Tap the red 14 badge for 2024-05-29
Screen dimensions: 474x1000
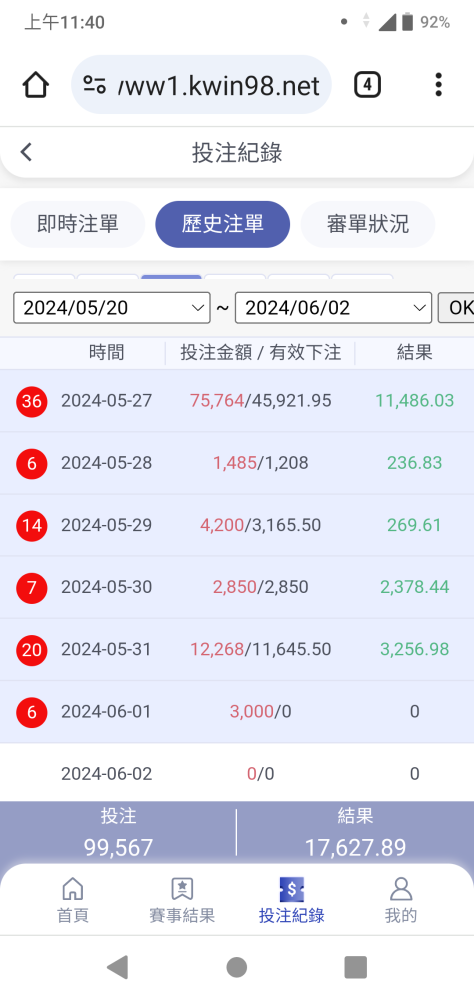point(32,526)
